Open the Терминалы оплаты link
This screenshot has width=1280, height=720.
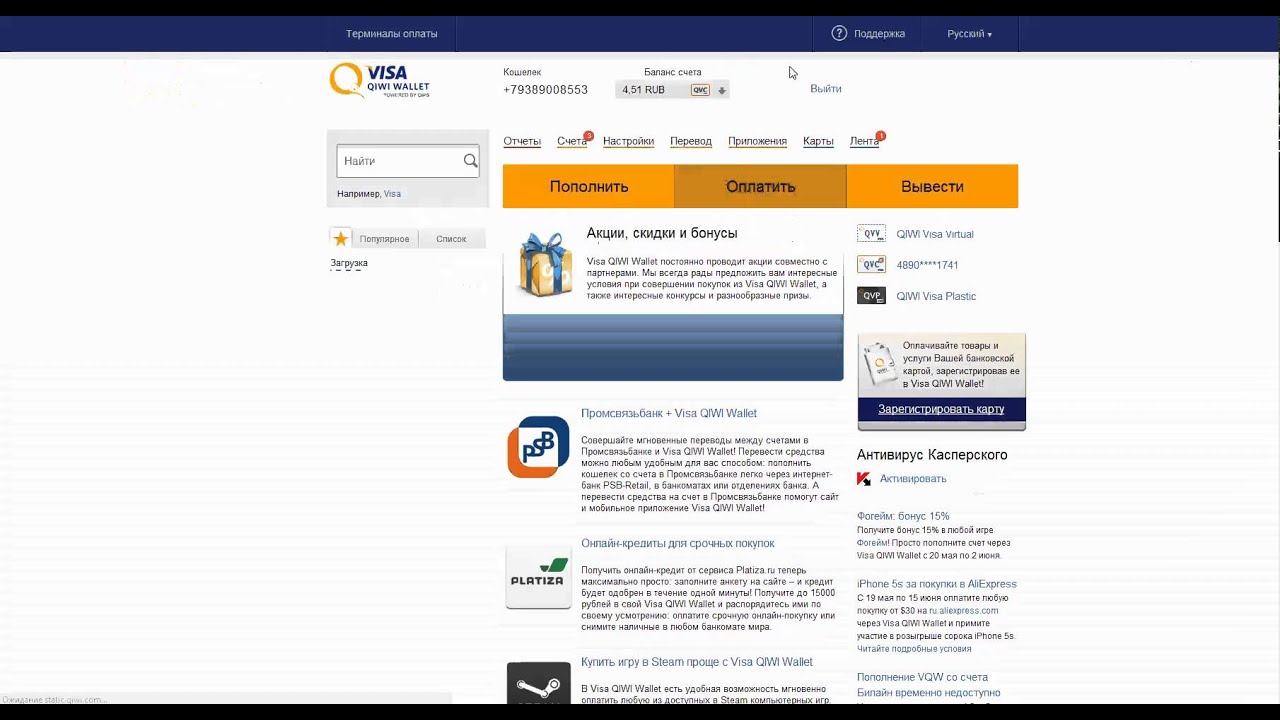[x=392, y=34]
